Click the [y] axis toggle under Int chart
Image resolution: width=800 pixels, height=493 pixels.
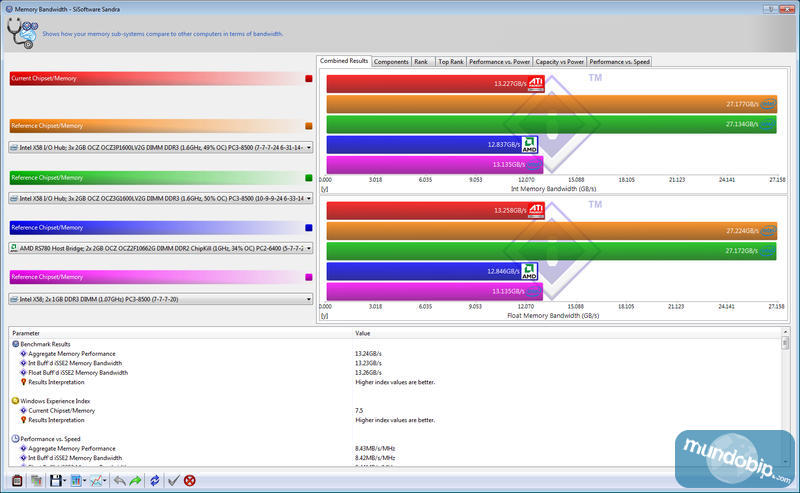(x=324, y=189)
